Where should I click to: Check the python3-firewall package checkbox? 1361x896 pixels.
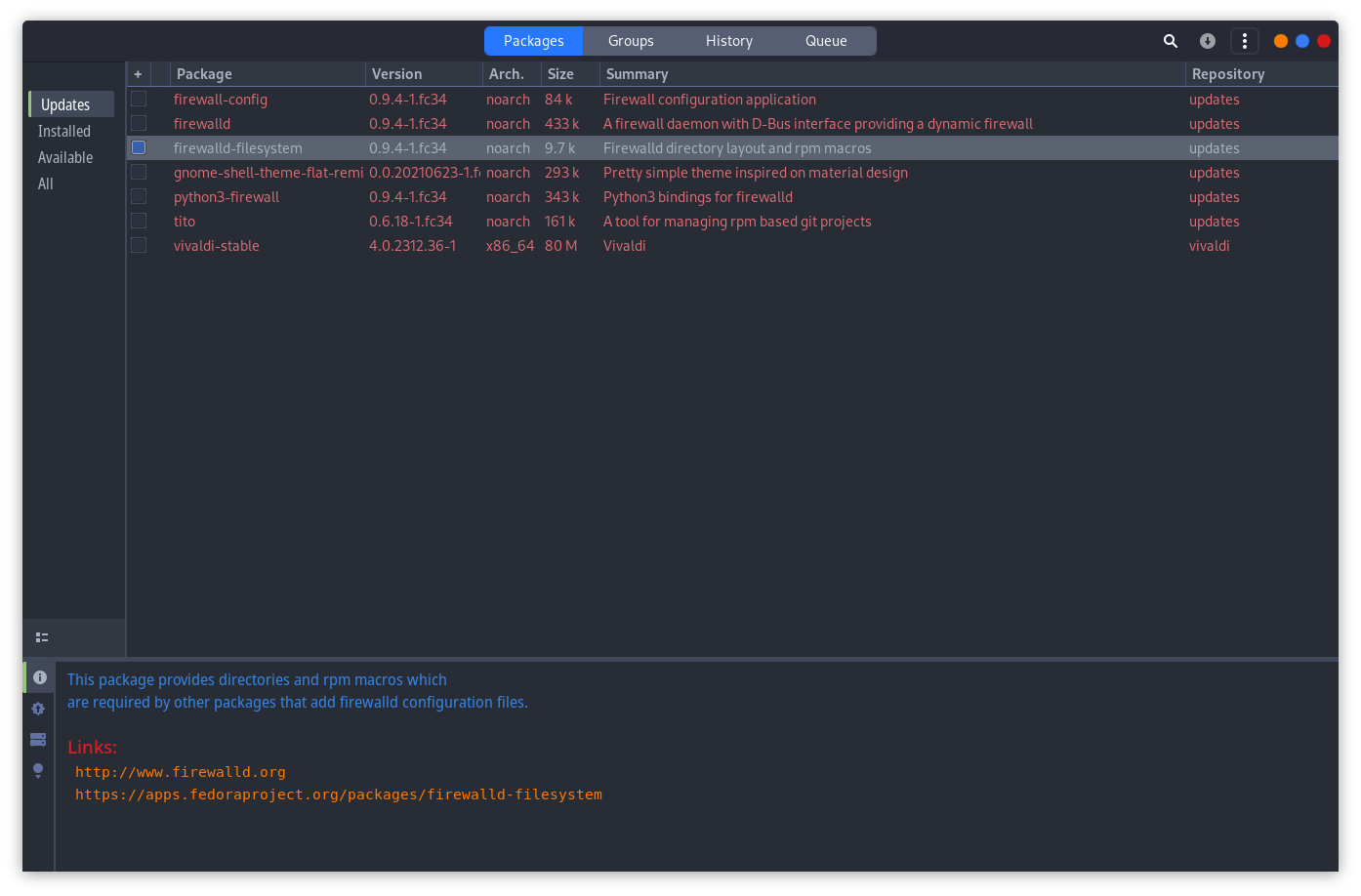[139, 196]
